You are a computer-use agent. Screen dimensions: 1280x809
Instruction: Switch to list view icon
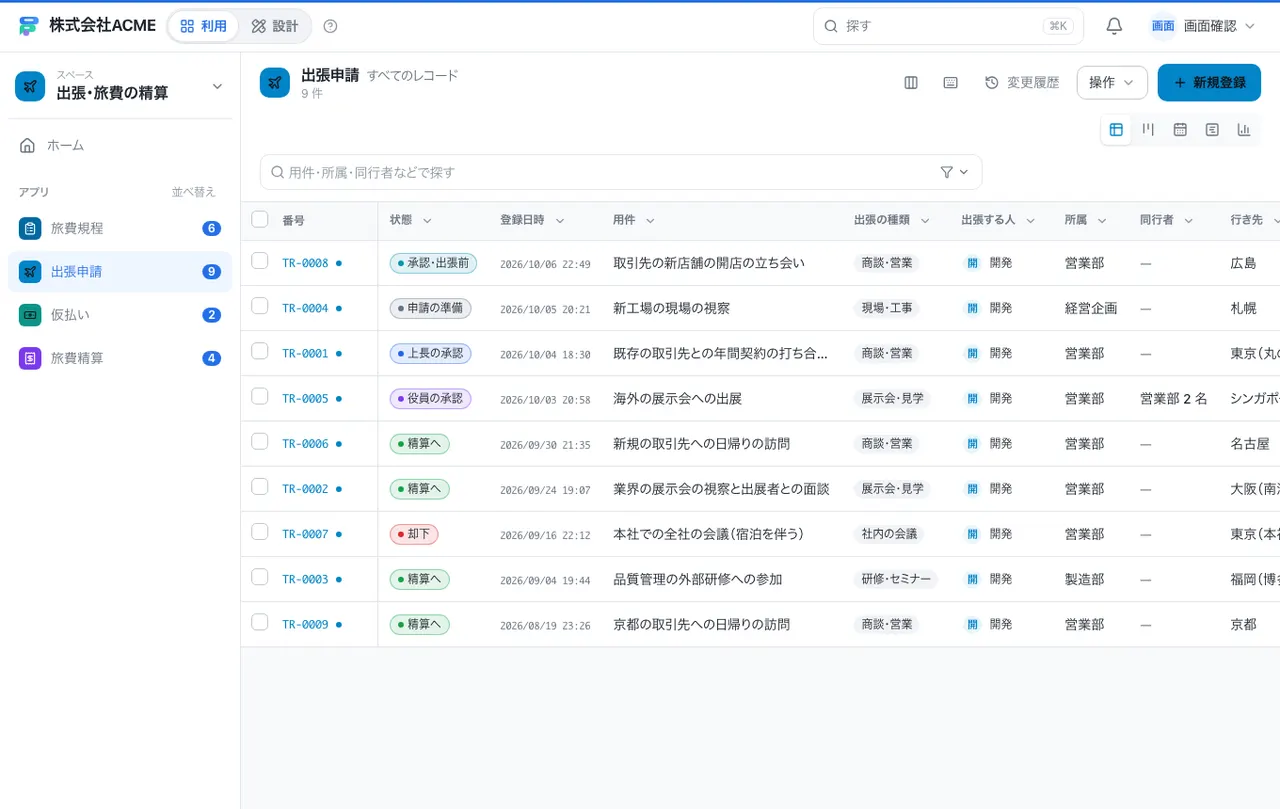[x=1212, y=129]
